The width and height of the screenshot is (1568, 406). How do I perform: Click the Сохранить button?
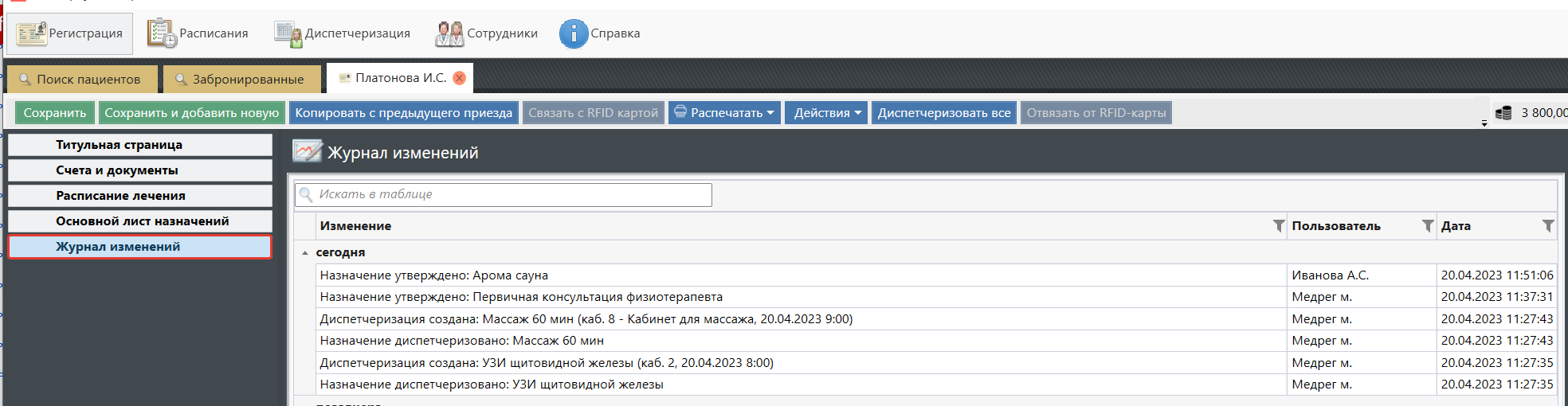coord(55,113)
